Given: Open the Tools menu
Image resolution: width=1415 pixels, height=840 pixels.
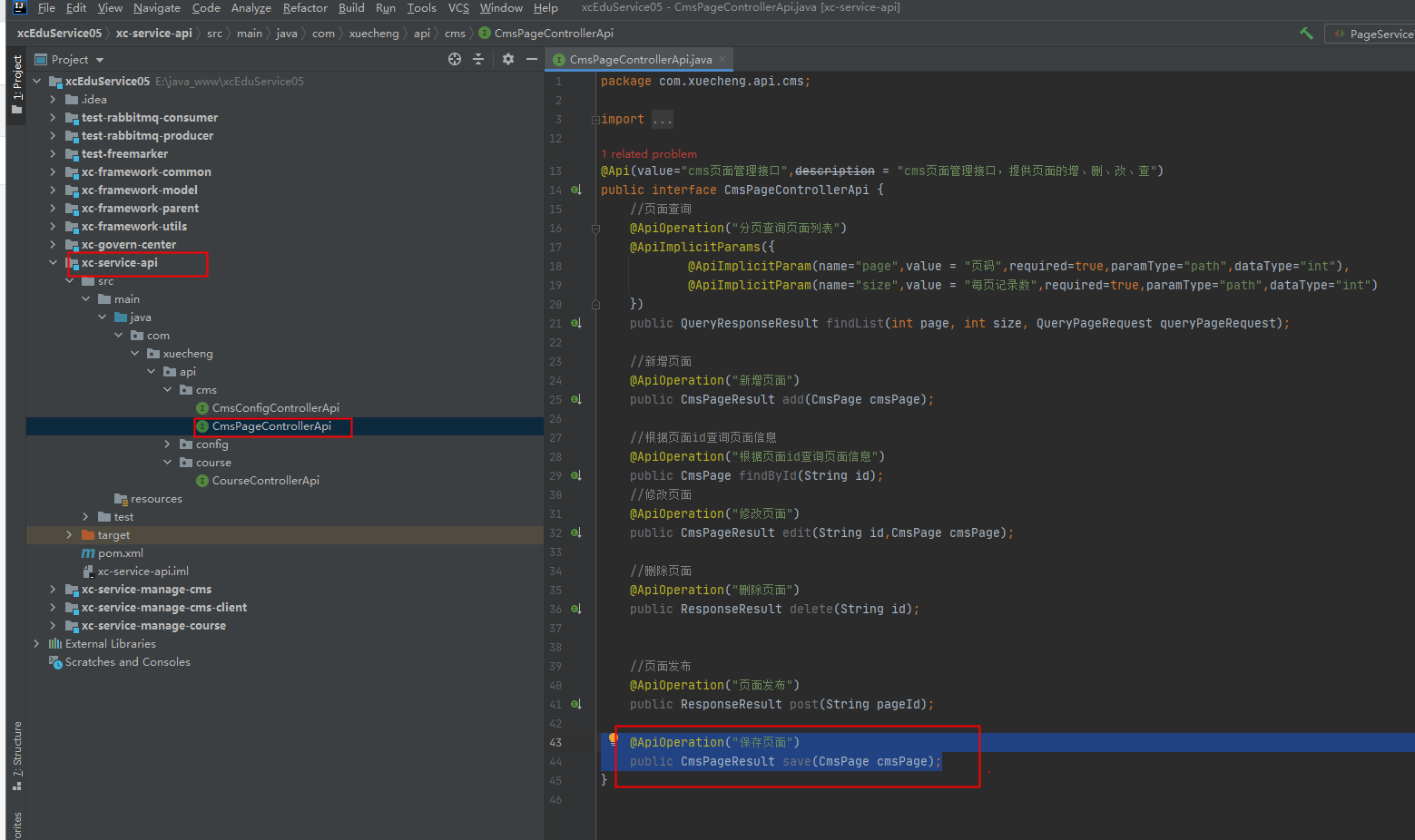Looking at the screenshot, I should point(421,7).
